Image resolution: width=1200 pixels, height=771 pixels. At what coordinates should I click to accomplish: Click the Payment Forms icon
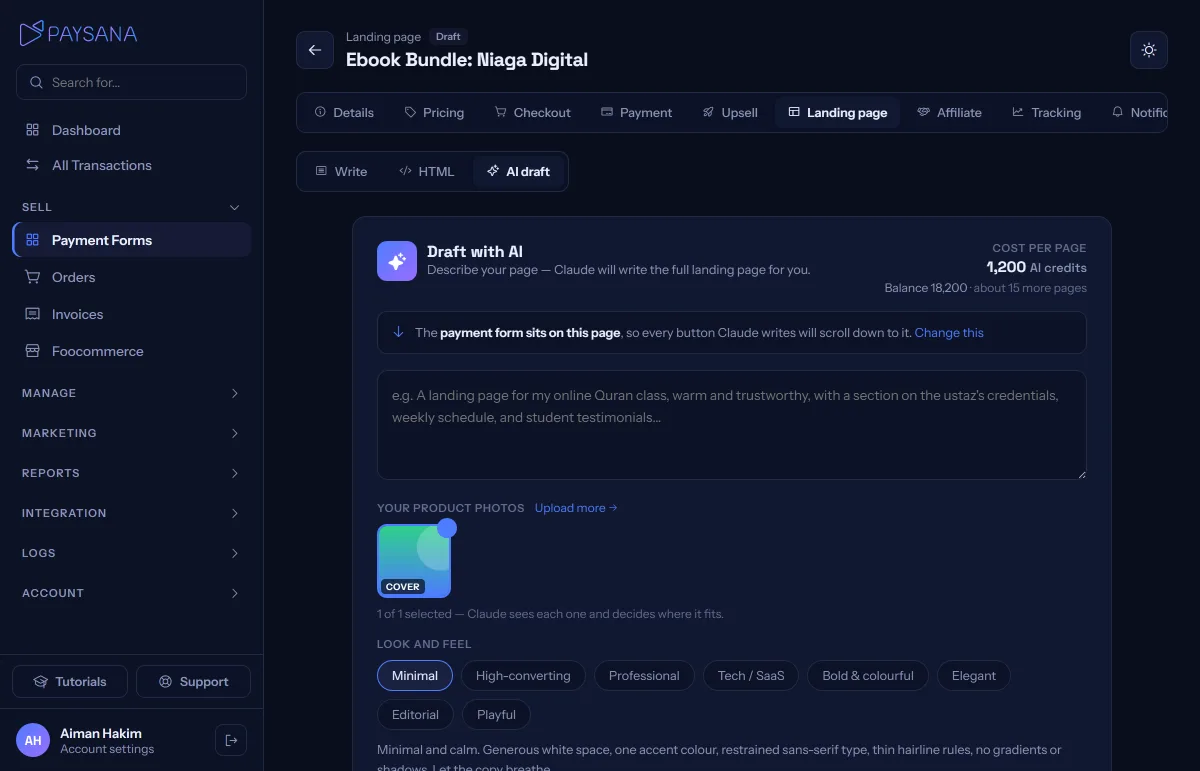[x=33, y=240]
